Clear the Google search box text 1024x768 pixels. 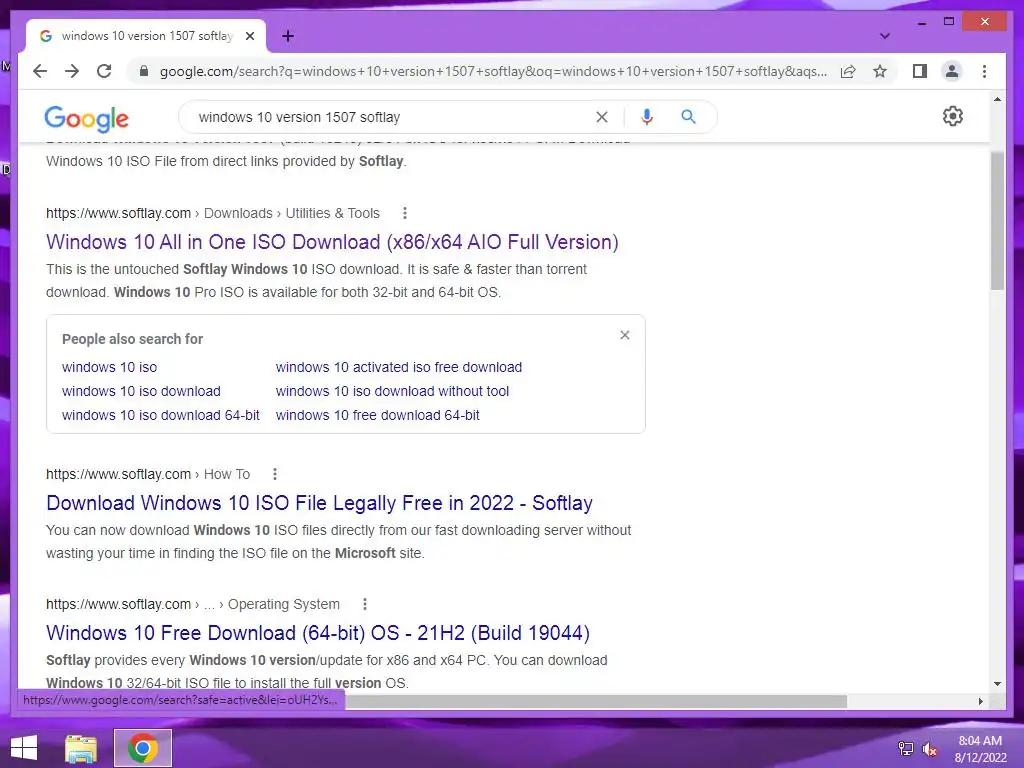coord(601,117)
